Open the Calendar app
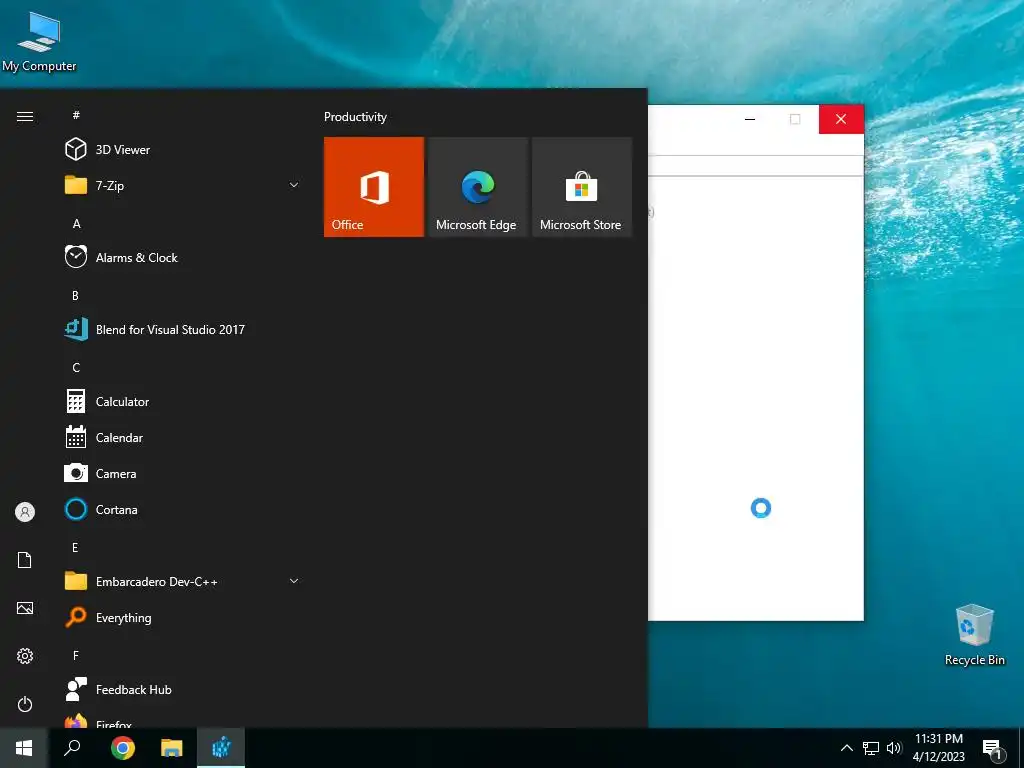Image resolution: width=1024 pixels, height=768 pixels. (183, 438)
